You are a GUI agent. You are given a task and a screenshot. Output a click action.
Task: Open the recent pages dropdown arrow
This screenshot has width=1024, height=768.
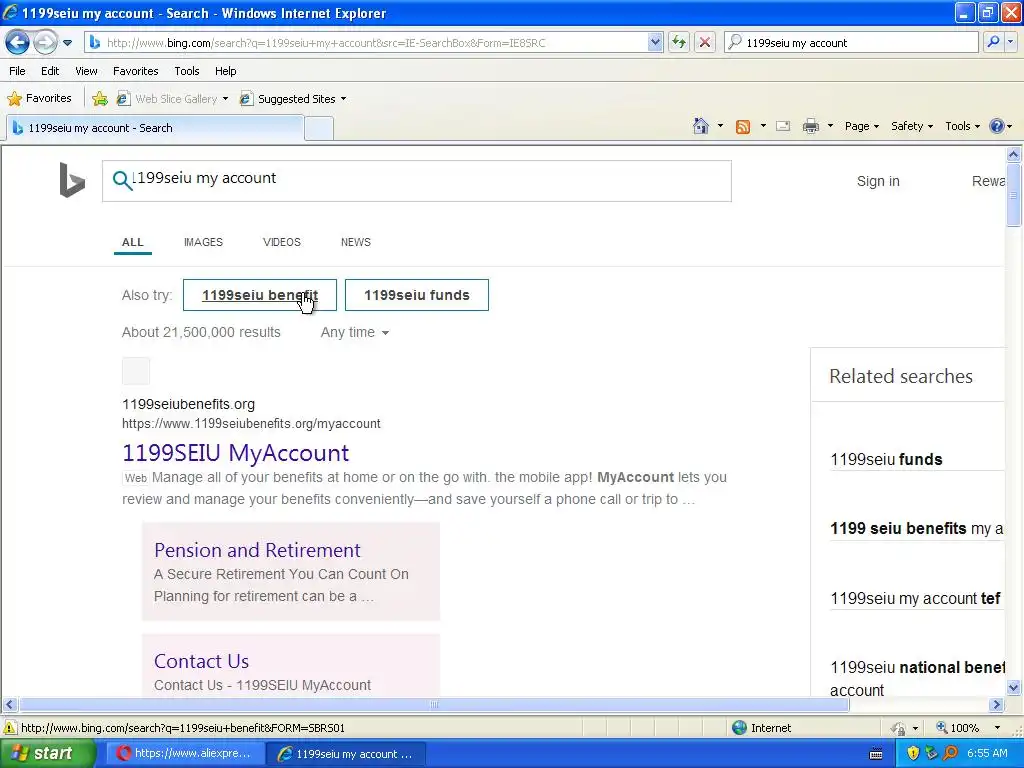tap(67, 43)
